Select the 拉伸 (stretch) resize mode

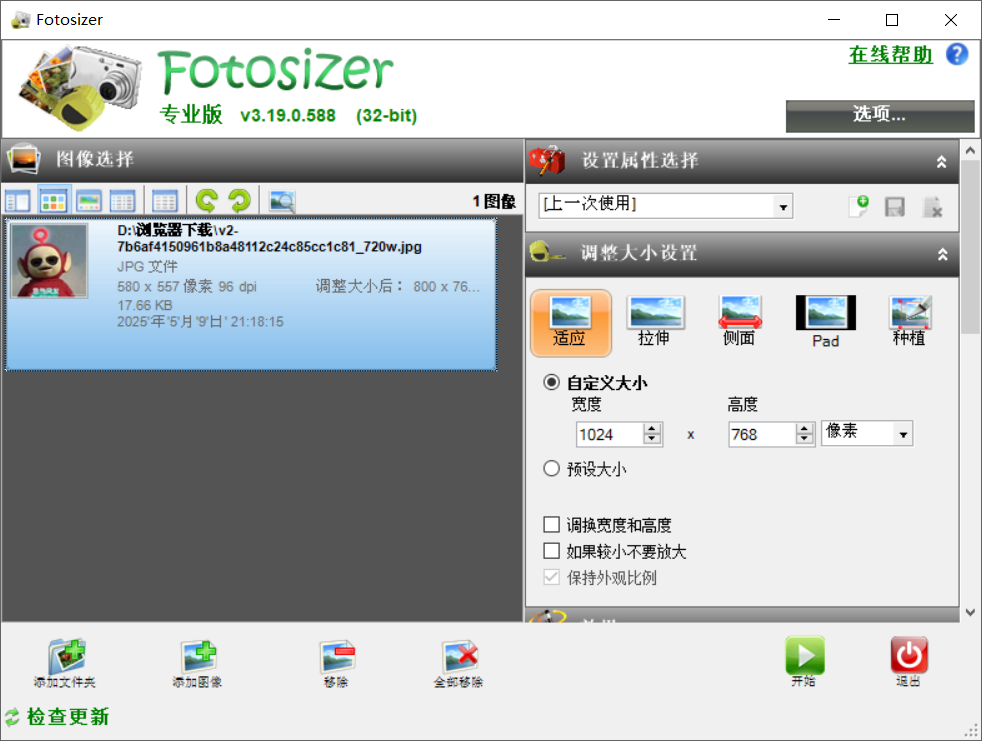(654, 321)
